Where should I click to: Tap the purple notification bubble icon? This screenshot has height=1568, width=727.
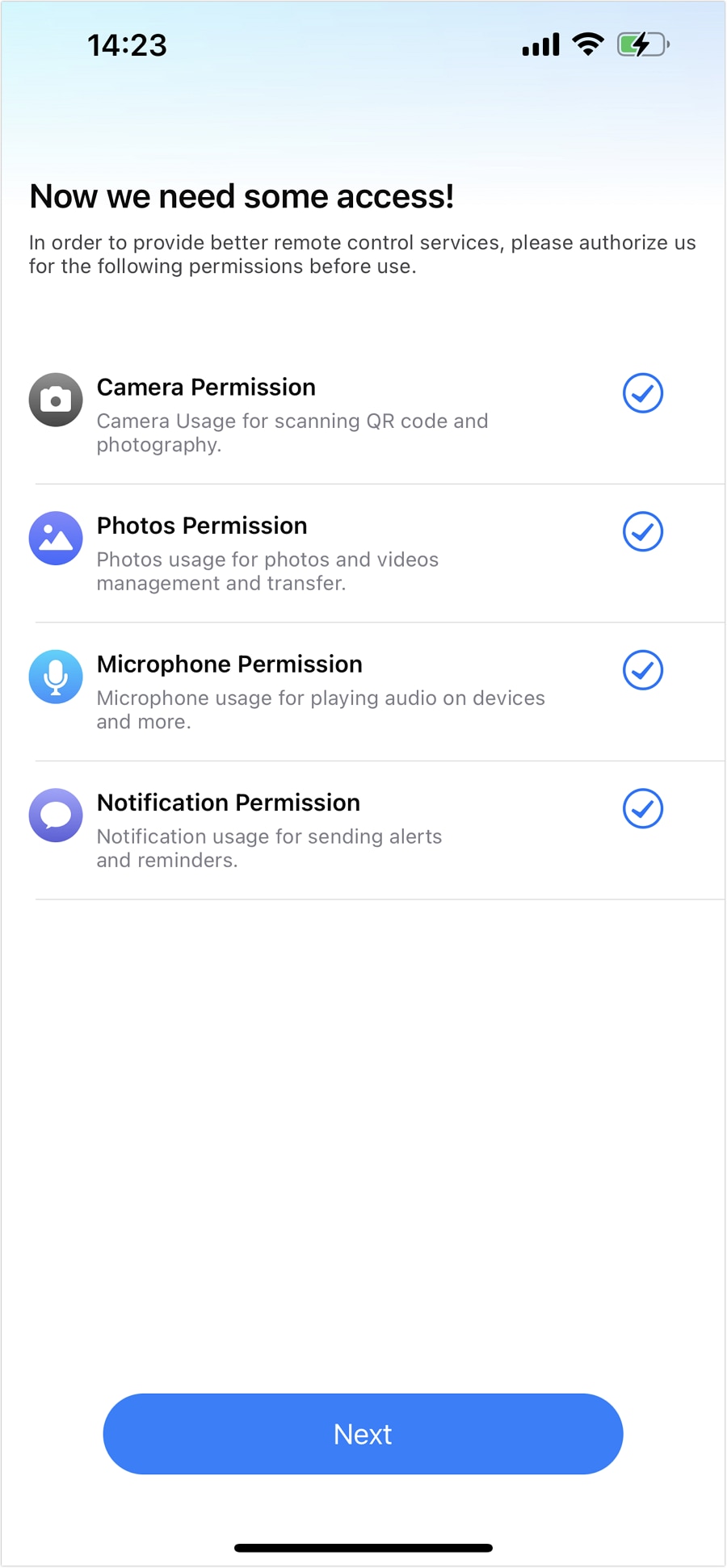(56, 815)
